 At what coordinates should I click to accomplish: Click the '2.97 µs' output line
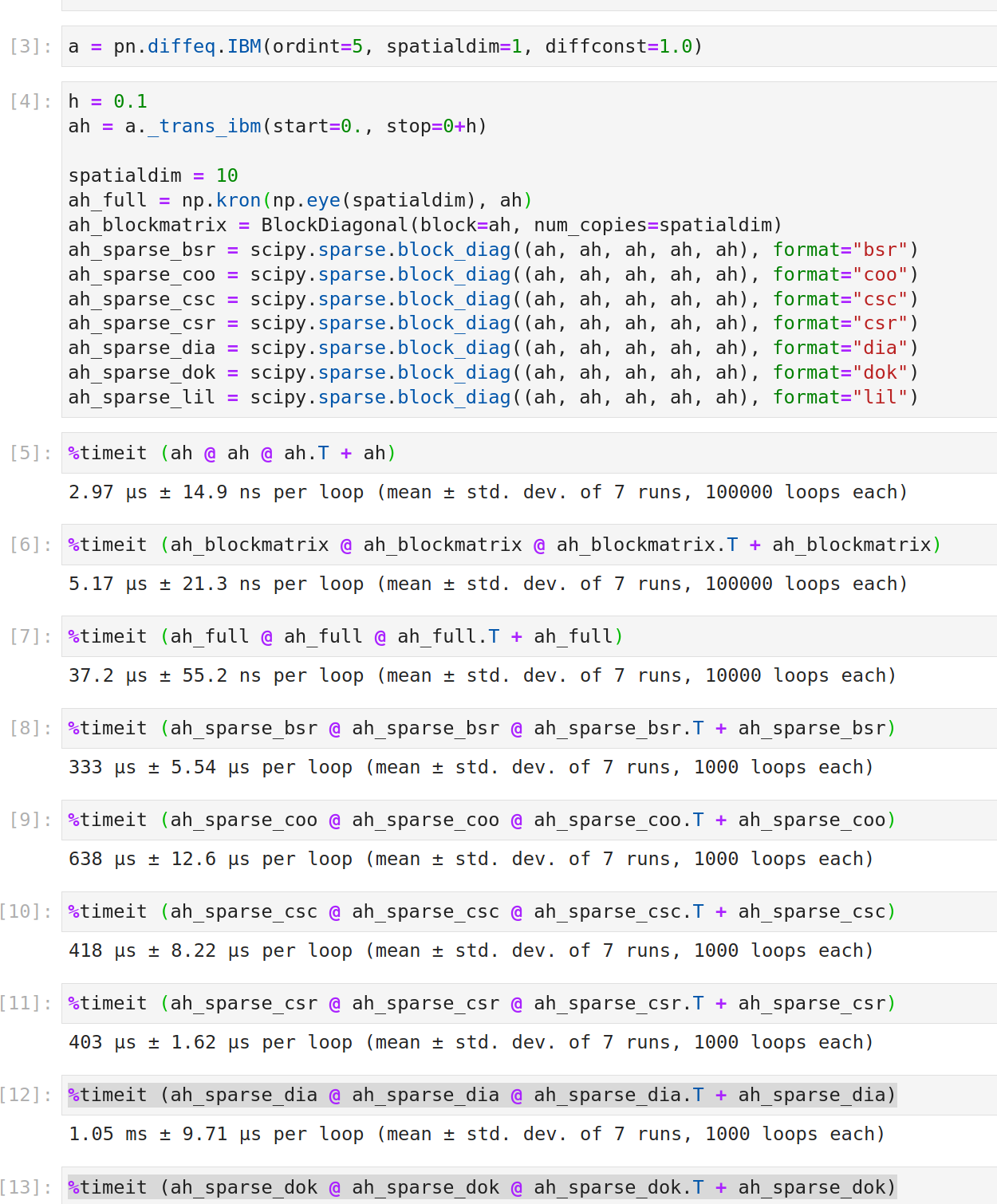click(488, 492)
